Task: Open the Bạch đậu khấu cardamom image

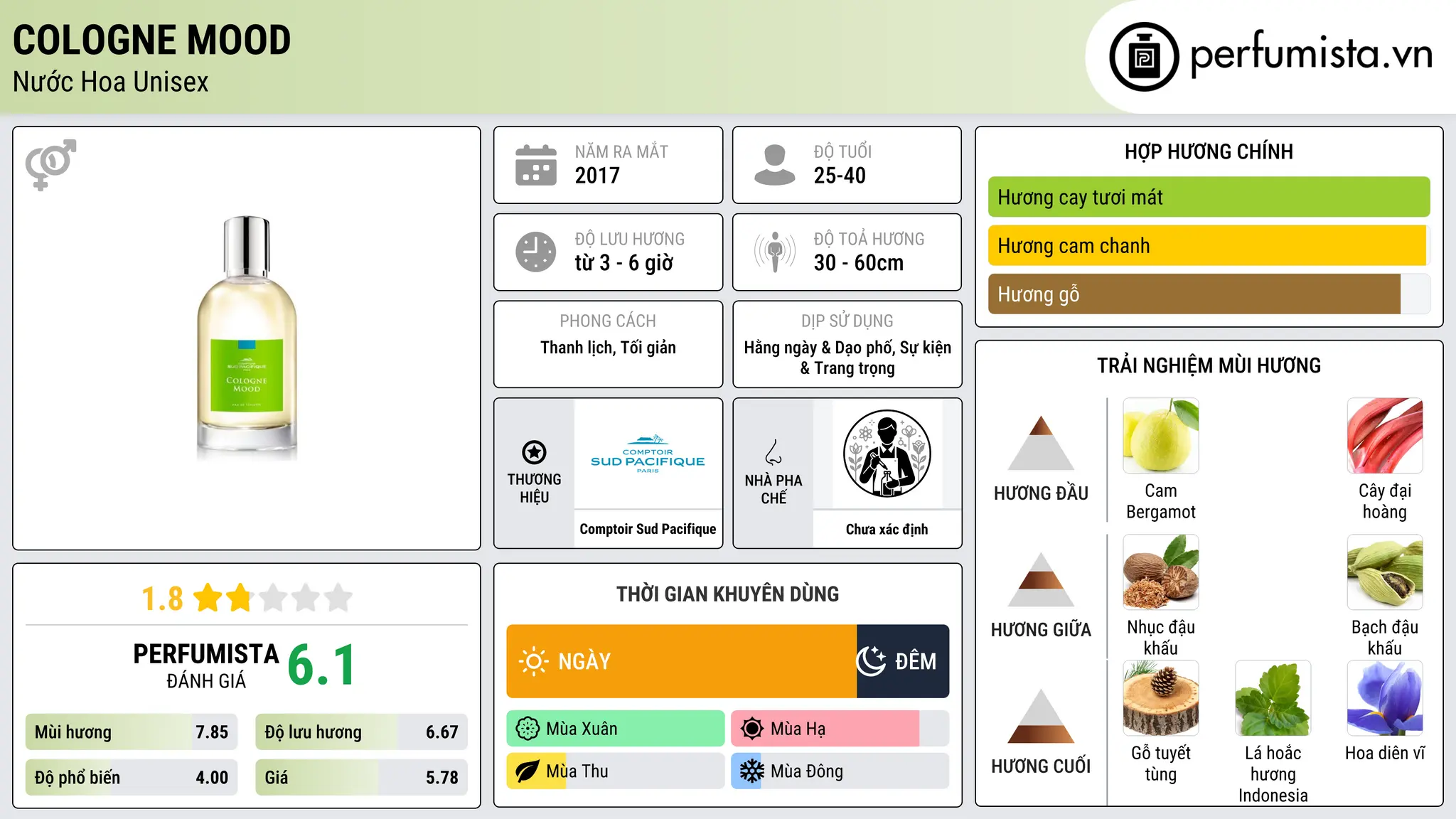Action: pyautogui.click(x=1385, y=572)
